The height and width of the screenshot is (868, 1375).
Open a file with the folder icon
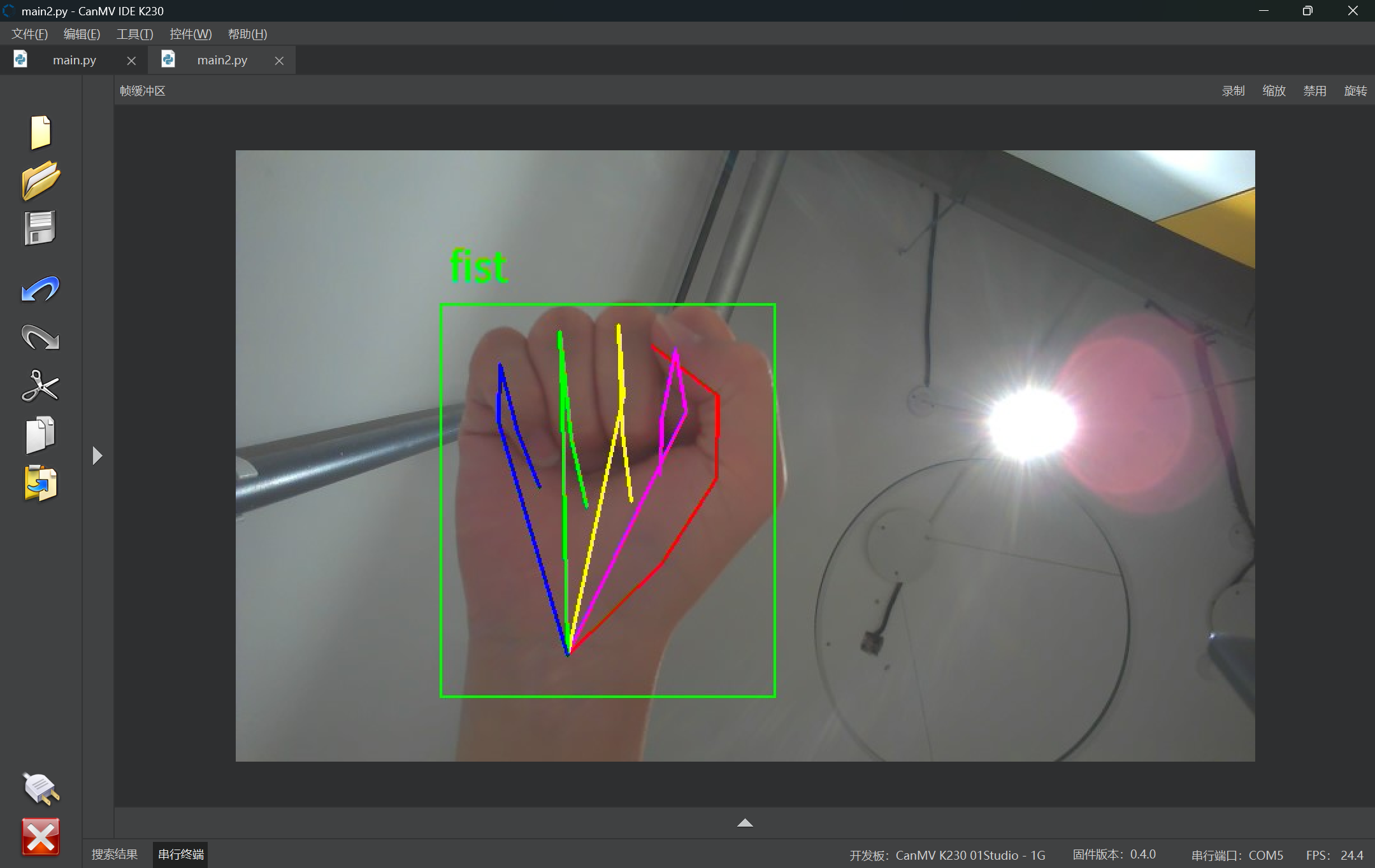pos(41,180)
